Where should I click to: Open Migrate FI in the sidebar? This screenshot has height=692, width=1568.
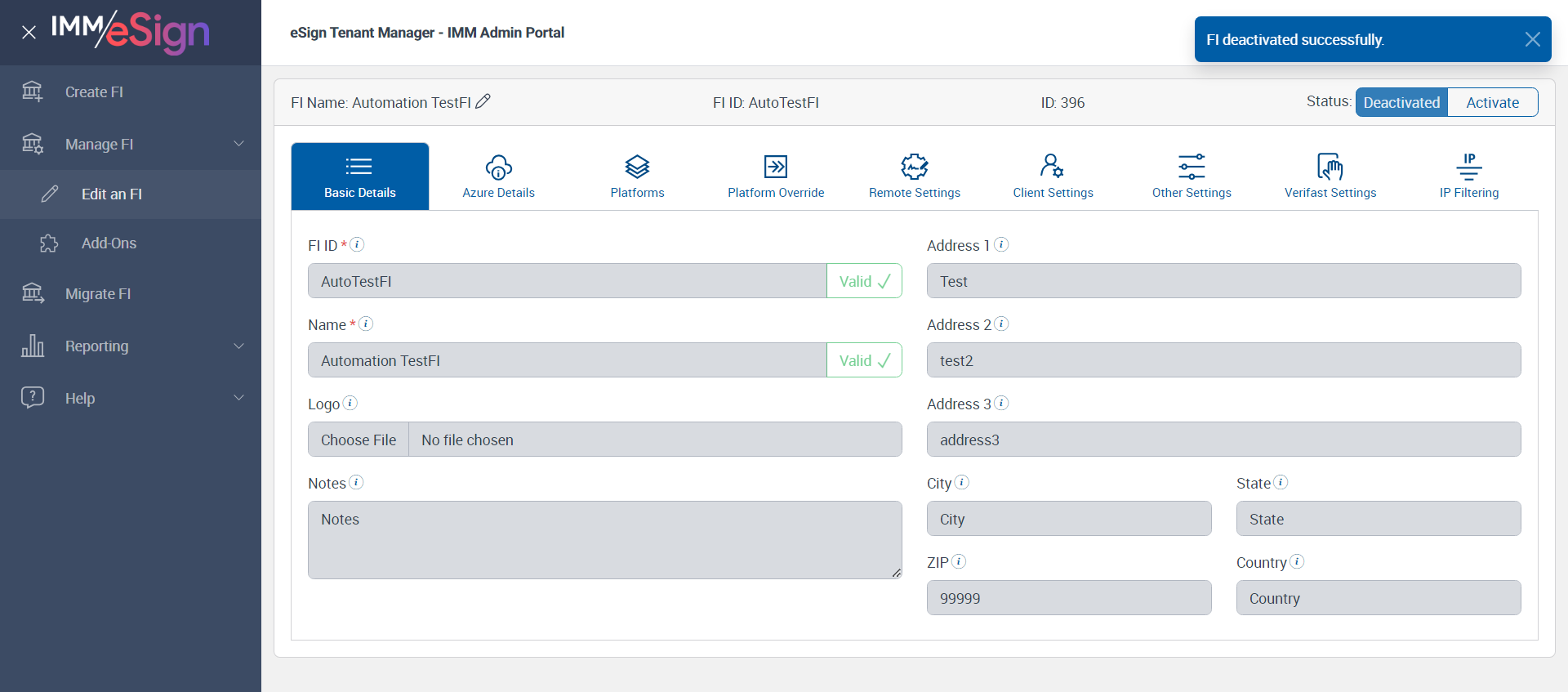click(x=131, y=293)
